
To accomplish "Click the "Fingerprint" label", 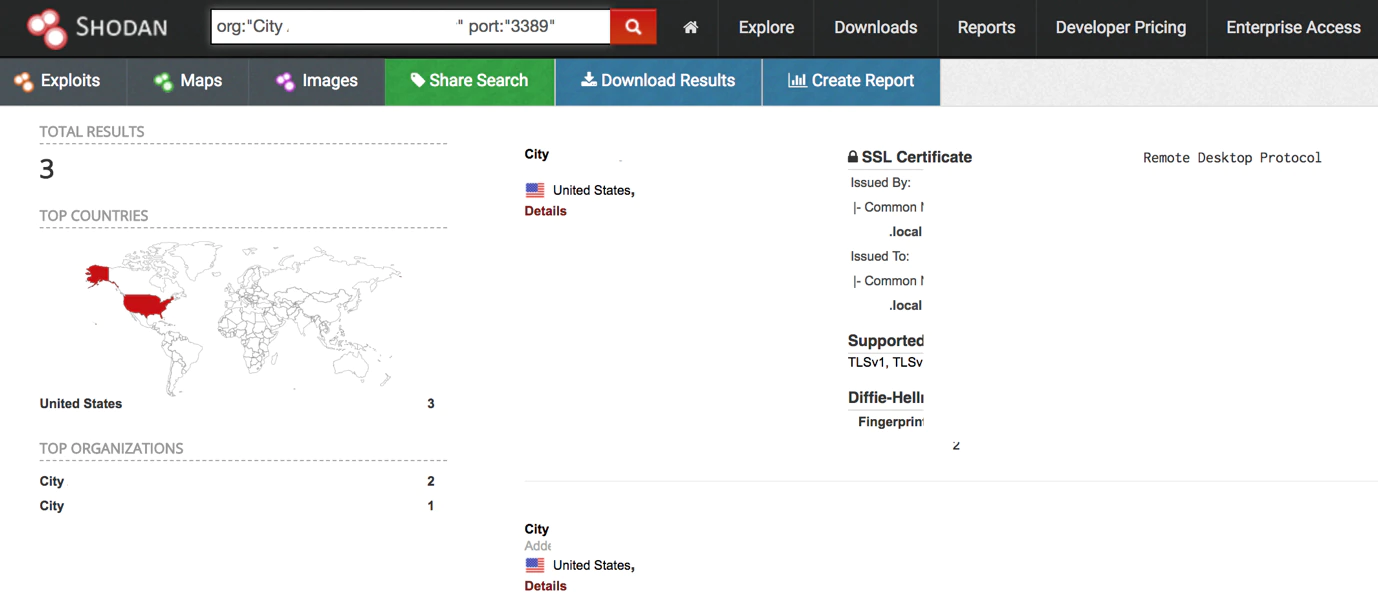I will pos(891,422).
